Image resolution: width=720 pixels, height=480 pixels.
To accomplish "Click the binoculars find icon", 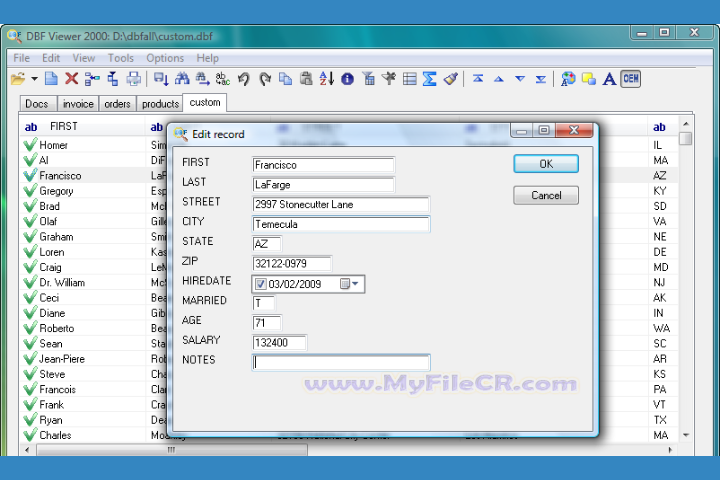I will tap(182, 79).
